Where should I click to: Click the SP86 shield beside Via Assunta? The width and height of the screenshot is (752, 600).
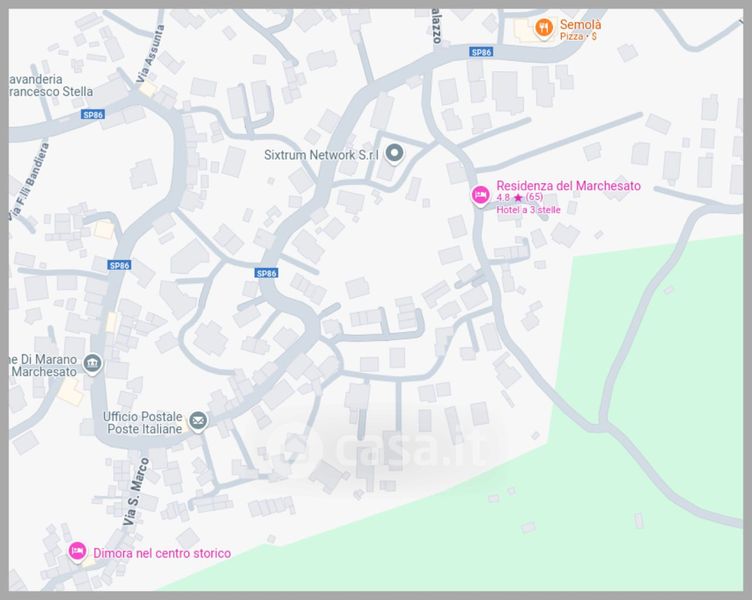pyautogui.click(x=93, y=115)
